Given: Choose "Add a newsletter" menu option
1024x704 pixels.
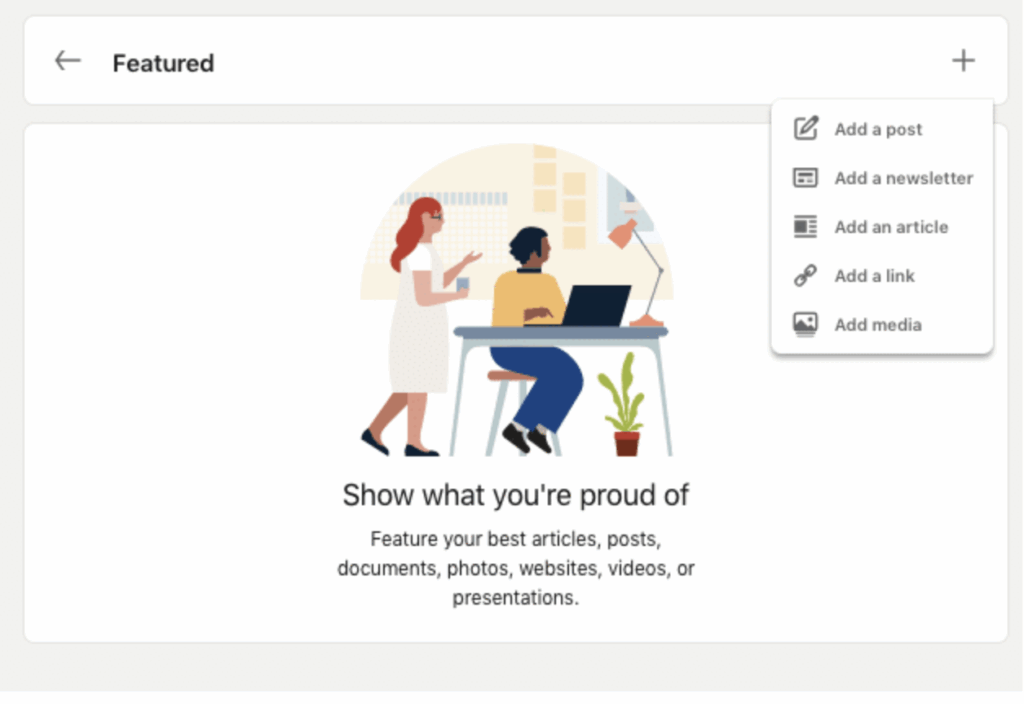Looking at the screenshot, I should (x=903, y=178).
